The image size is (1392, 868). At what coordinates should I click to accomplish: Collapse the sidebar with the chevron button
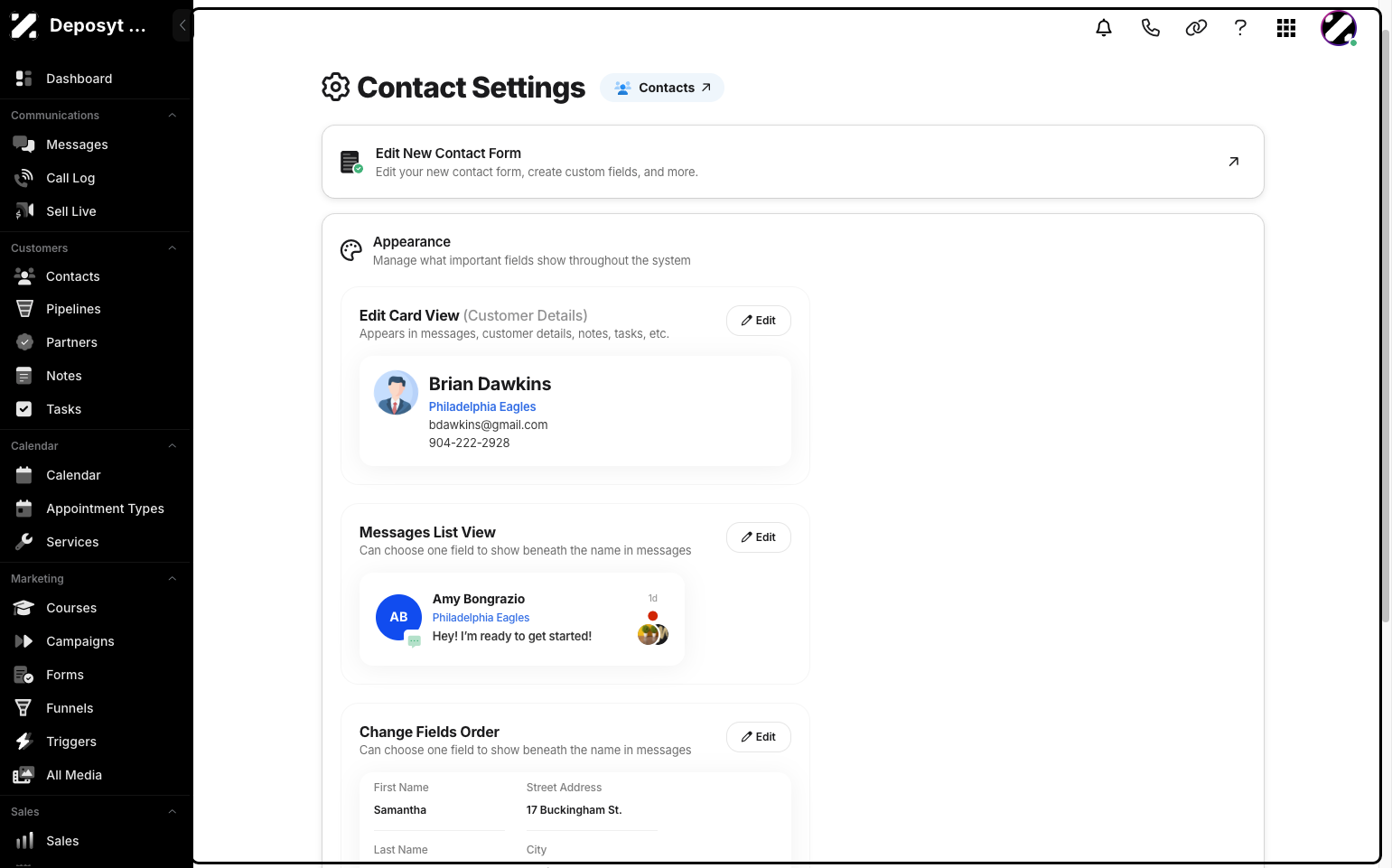tap(182, 25)
